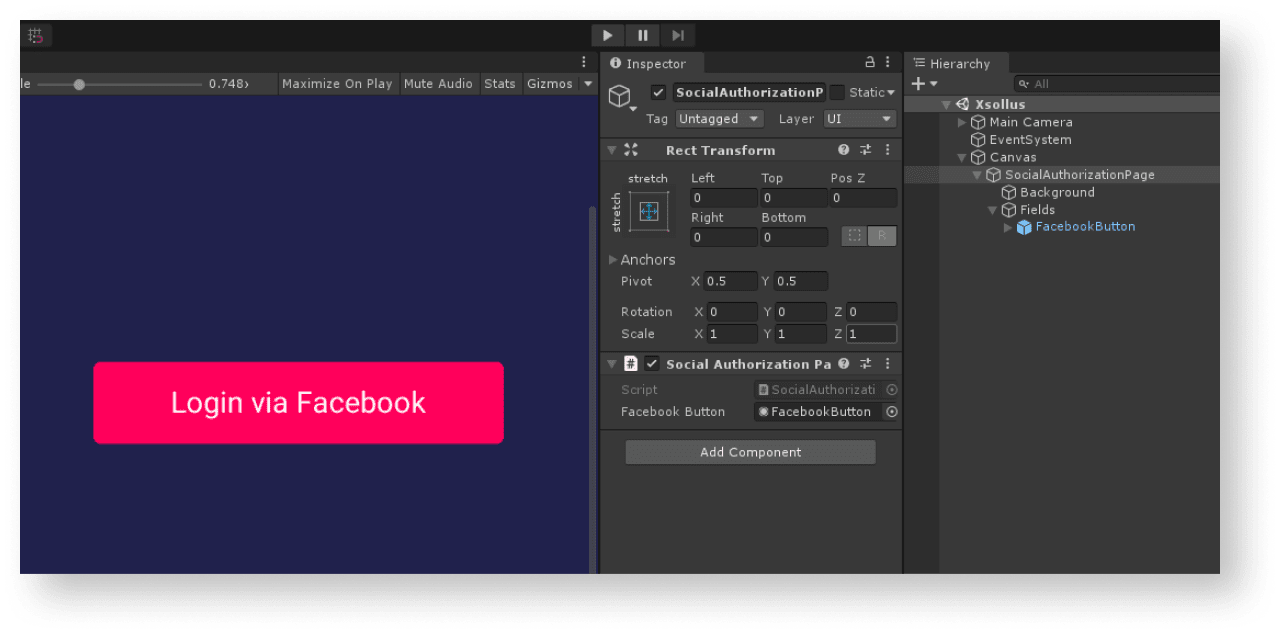
Task: Click the Step forward button
Action: pyautogui.click(x=677, y=35)
